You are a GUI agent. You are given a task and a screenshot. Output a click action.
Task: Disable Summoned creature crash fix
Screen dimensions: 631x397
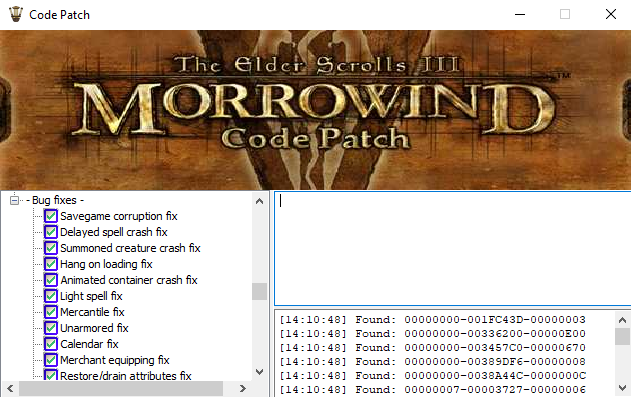[51, 248]
